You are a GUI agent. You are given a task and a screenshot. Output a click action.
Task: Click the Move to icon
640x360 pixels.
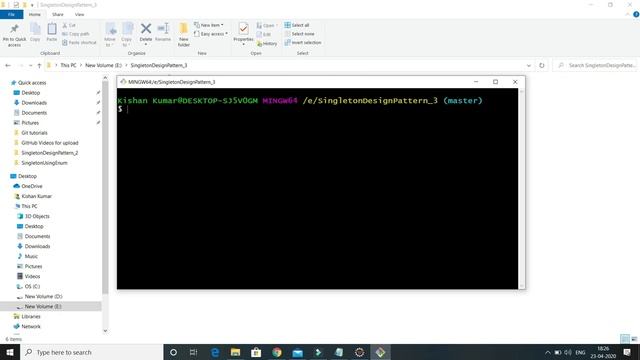pyautogui.click(x=110, y=34)
